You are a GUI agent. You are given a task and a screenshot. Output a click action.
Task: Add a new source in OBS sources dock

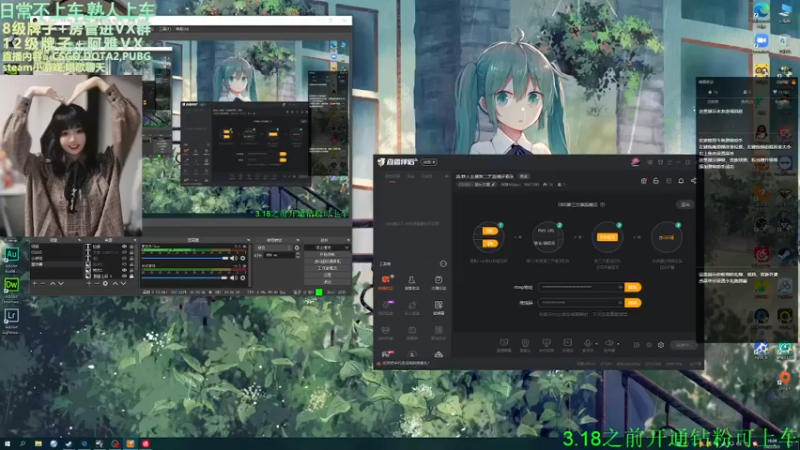(89, 283)
